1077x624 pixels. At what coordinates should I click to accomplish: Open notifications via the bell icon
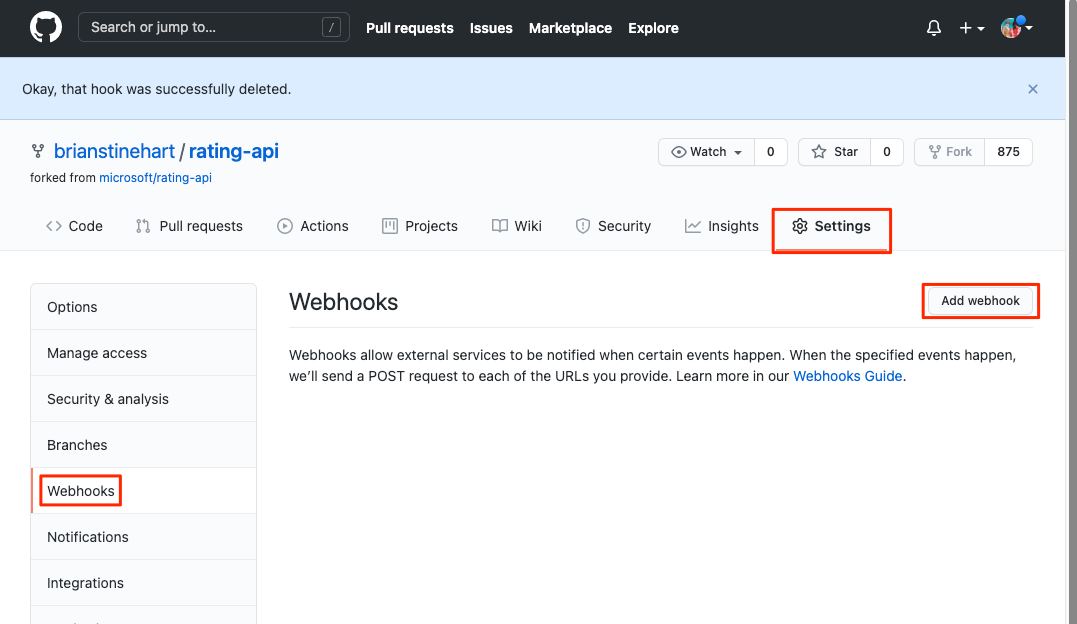(x=933, y=27)
